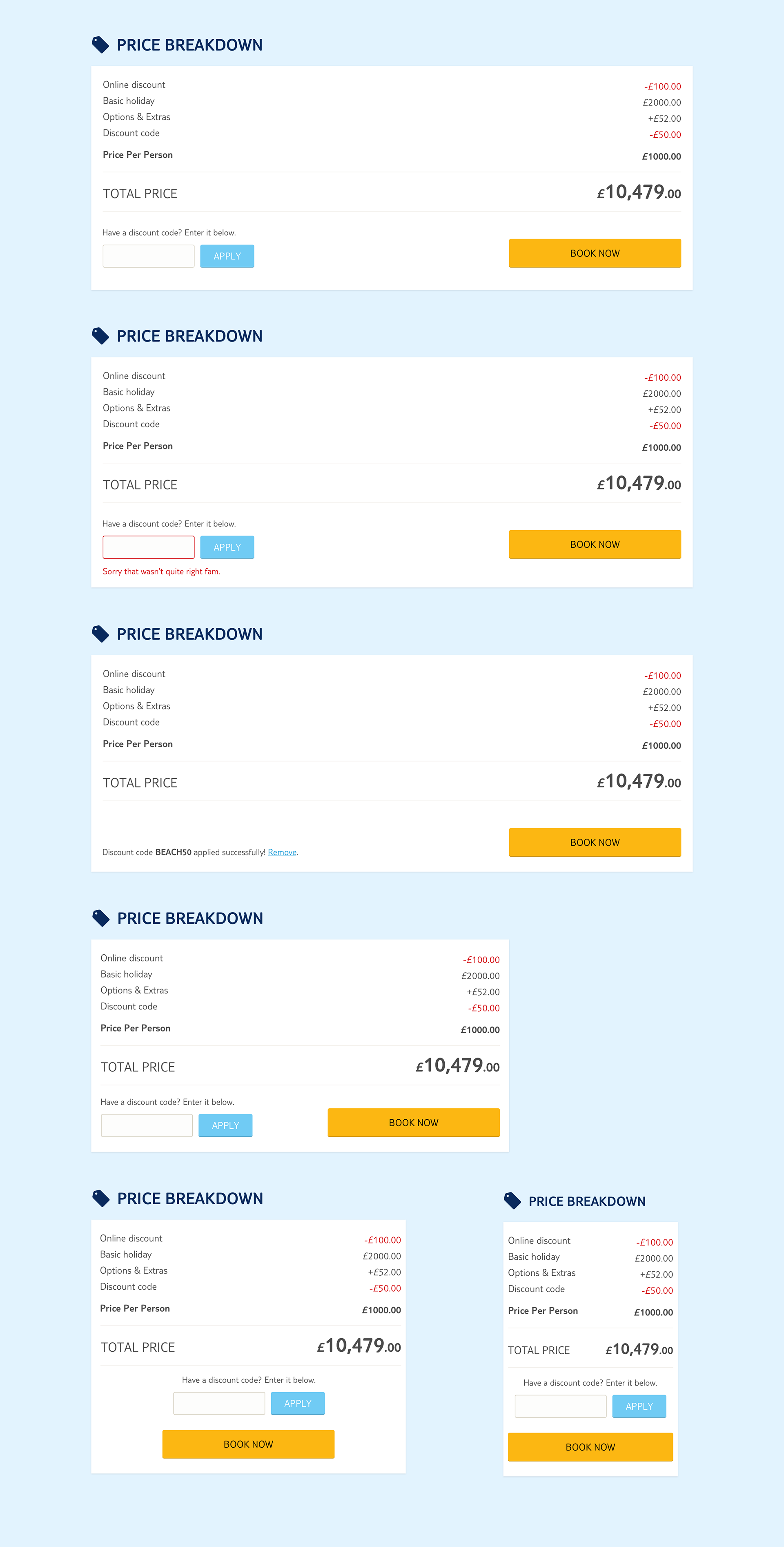This screenshot has width=784, height=1547.
Task: Focus the red-outlined discount code field
Action: coord(148,547)
